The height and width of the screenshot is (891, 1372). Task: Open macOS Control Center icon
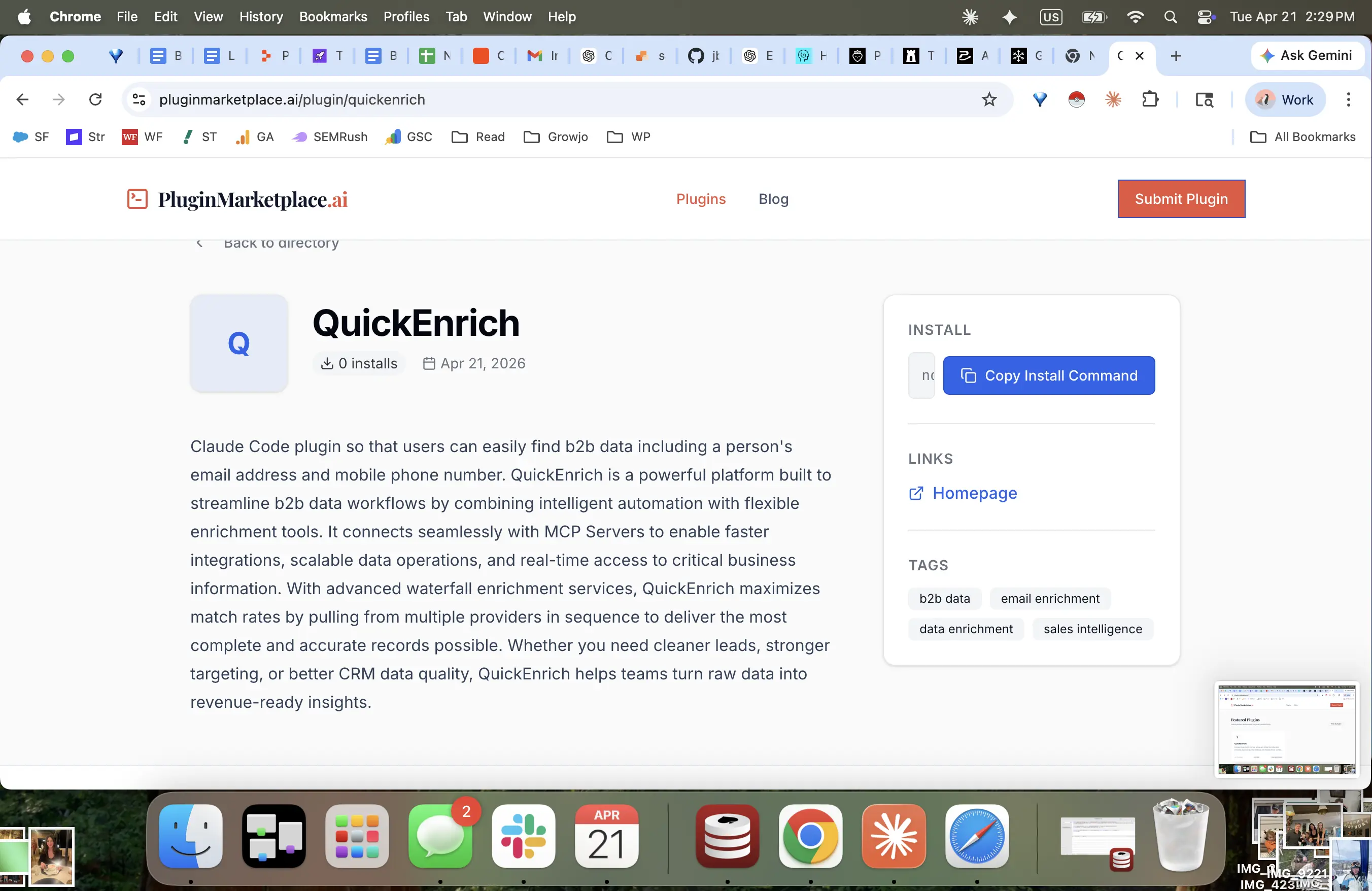click(1205, 17)
